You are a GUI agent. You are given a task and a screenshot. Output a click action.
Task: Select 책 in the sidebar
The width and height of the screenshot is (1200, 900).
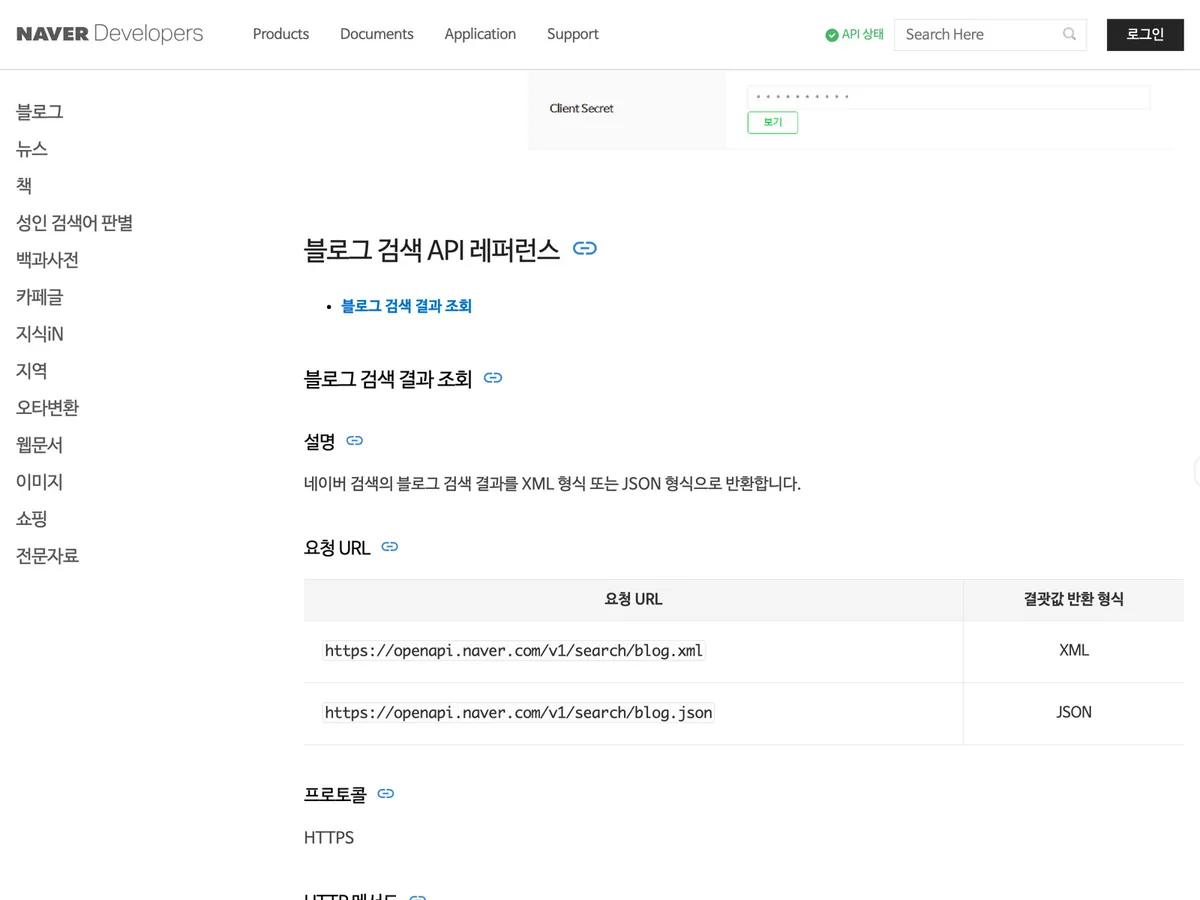click(x=24, y=186)
